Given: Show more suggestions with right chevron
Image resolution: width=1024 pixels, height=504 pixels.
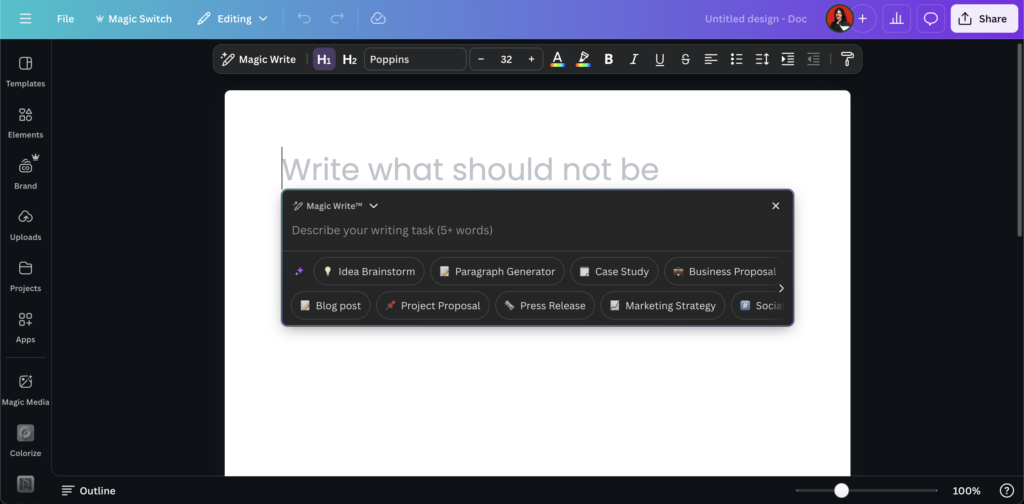Looking at the screenshot, I should click(x=781, y=288).
